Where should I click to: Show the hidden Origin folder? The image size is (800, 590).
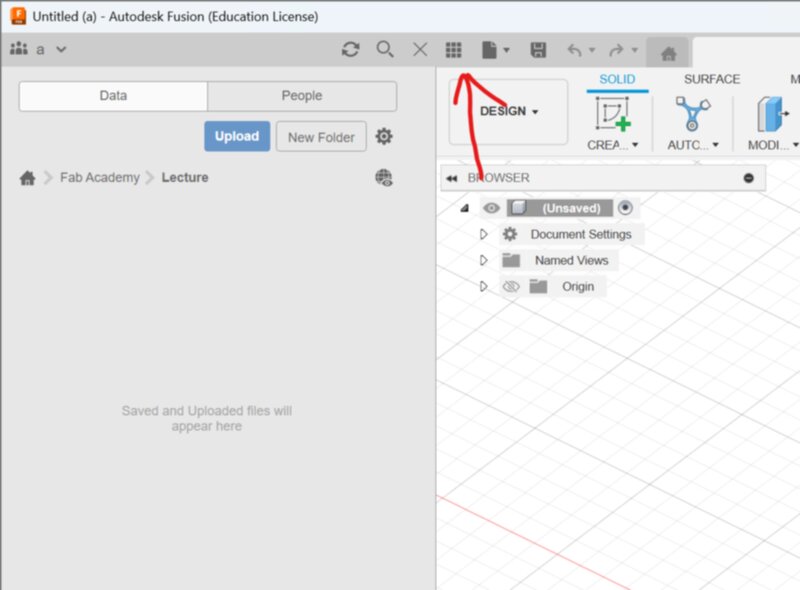[x=511, y=286]
